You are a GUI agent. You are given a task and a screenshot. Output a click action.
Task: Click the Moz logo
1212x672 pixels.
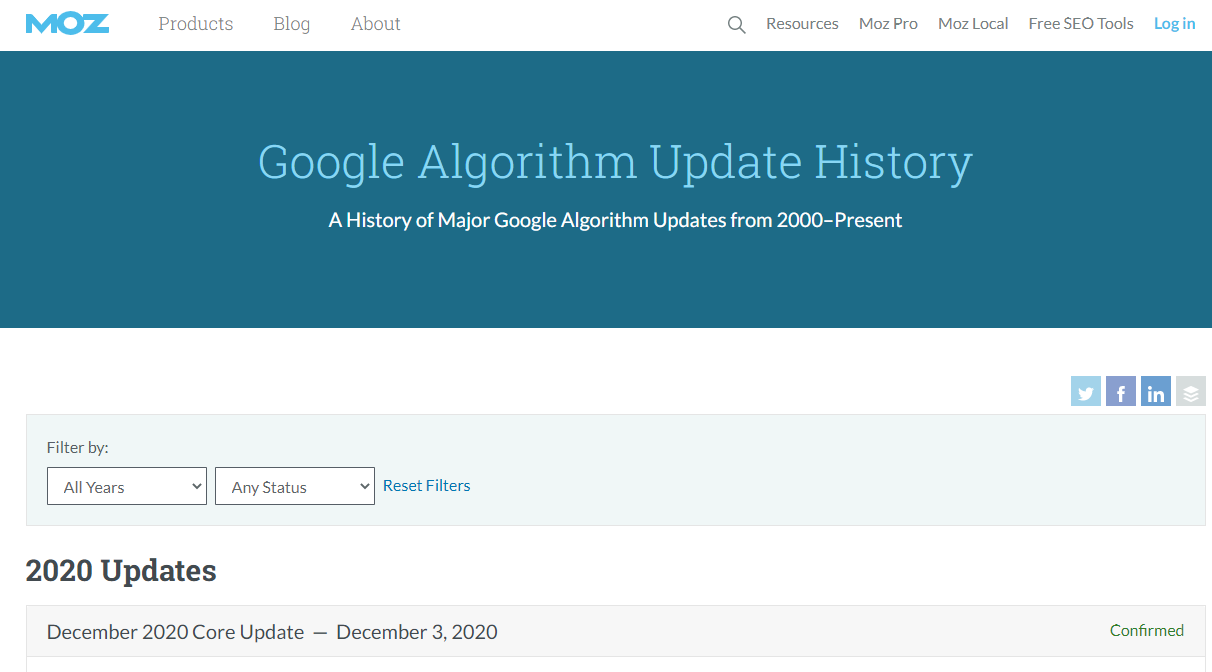(68, 23)
